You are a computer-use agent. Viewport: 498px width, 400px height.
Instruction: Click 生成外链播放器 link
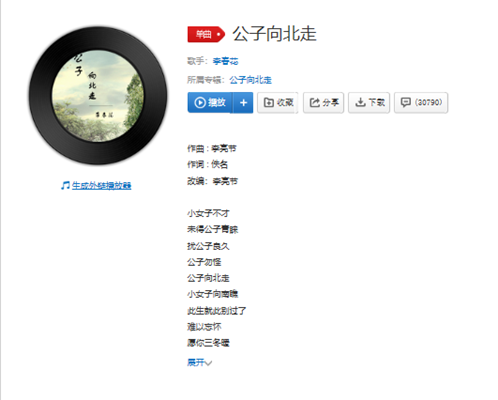click(101, 185)
